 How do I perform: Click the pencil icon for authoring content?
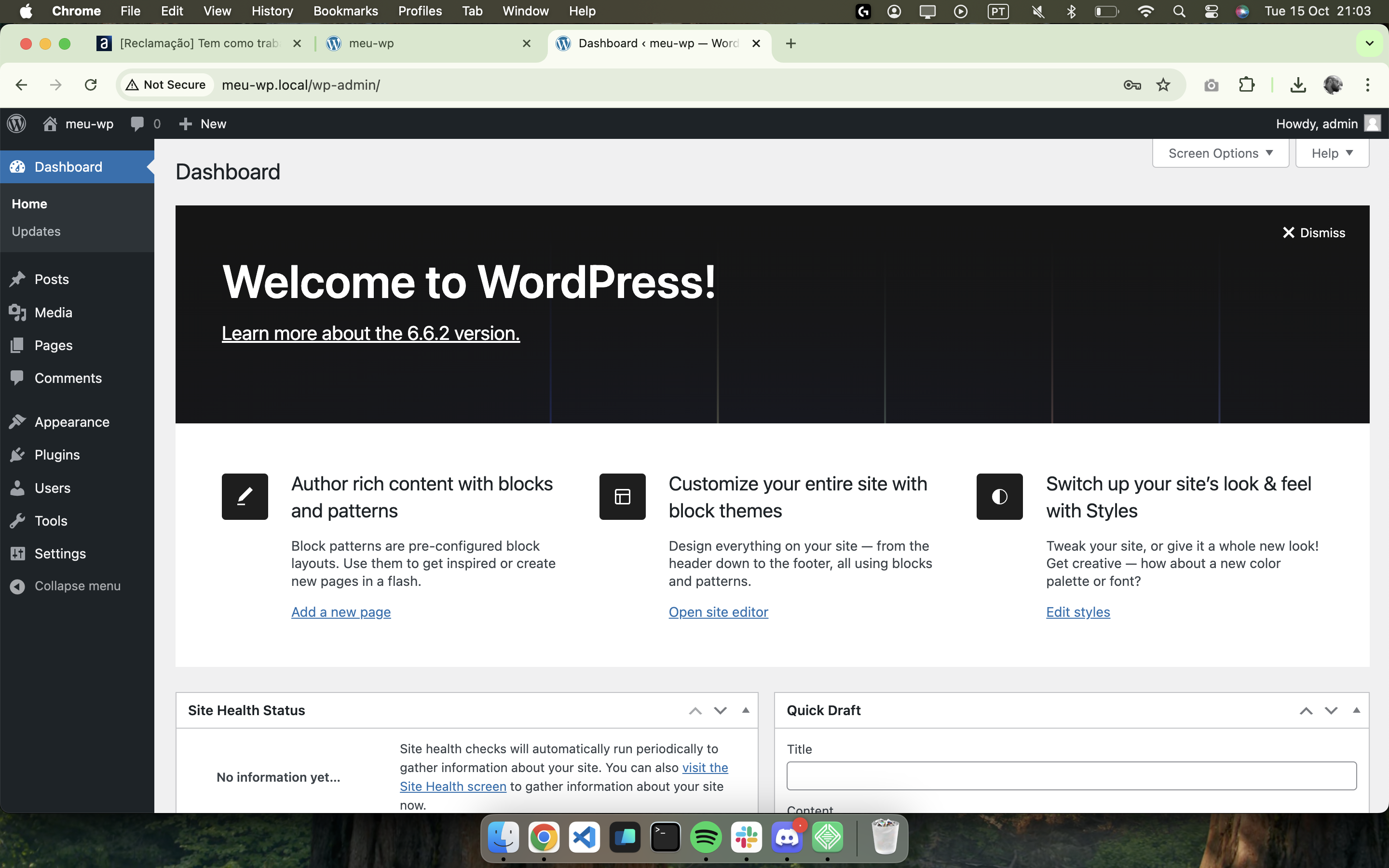pyautogui.click(x=245, y=497)
